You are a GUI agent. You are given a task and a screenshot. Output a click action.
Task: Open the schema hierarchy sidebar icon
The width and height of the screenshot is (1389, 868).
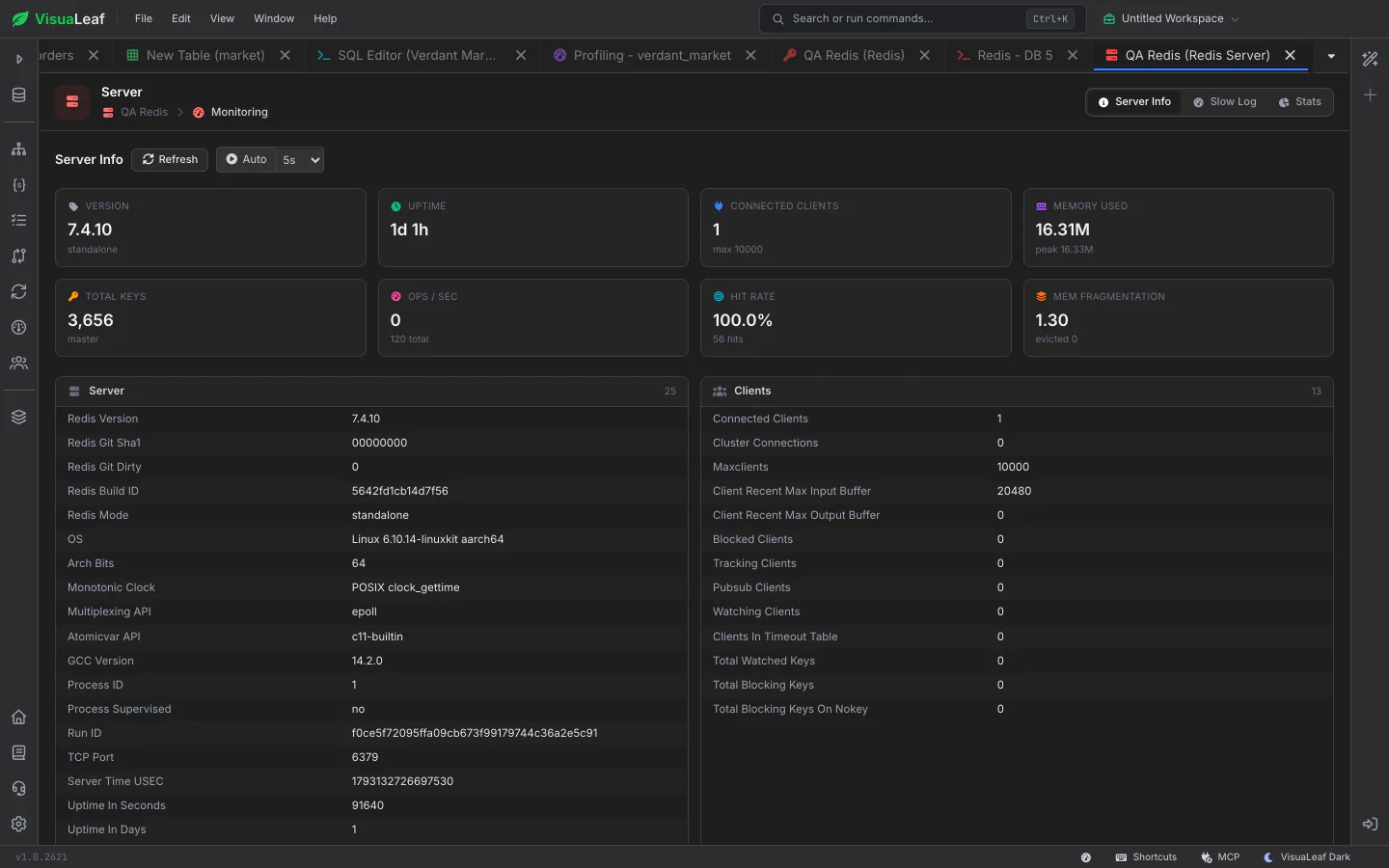pyautogui.click(x=18, y=149)
